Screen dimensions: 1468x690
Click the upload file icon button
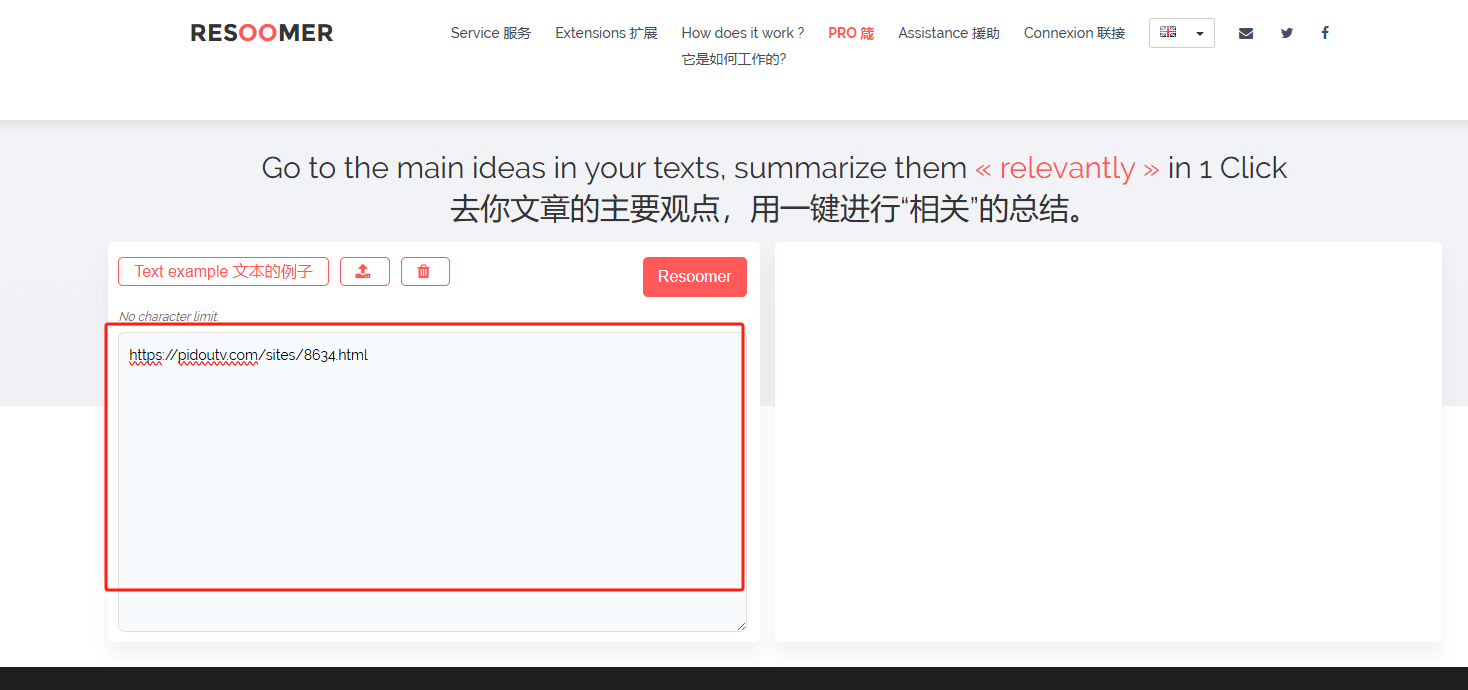[x=365, y=271]
